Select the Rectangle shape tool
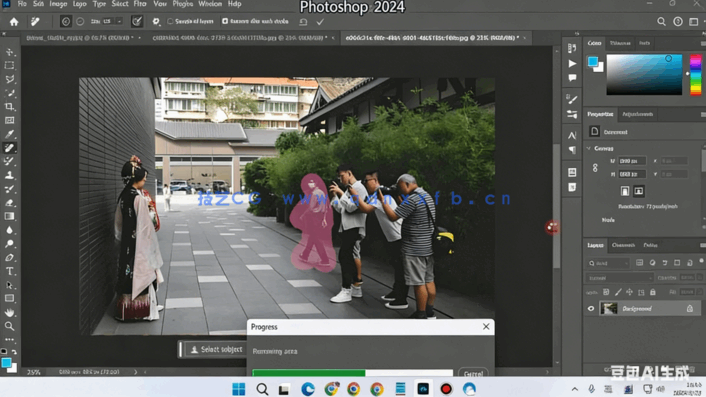706x397 pixels. coord(9,298)
